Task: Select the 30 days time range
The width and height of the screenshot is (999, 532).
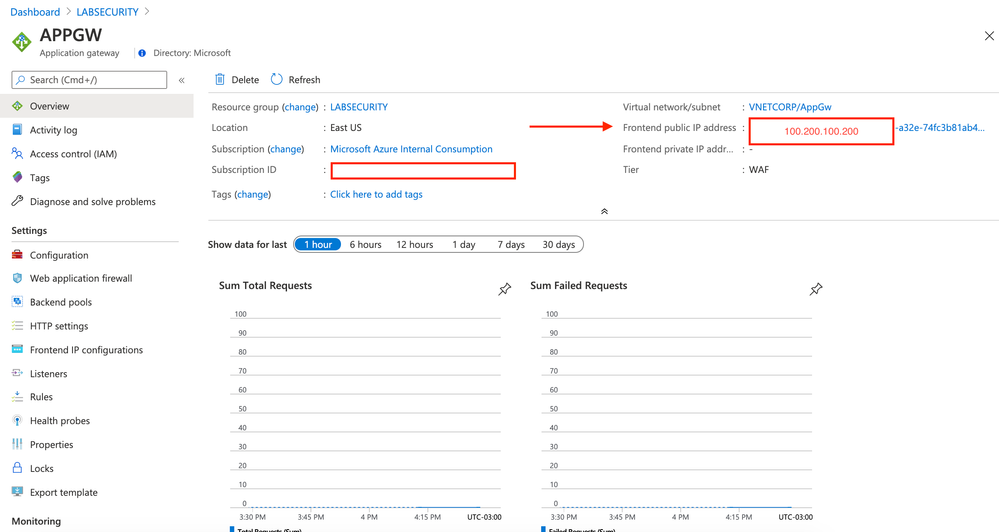Action: (559, 245)
